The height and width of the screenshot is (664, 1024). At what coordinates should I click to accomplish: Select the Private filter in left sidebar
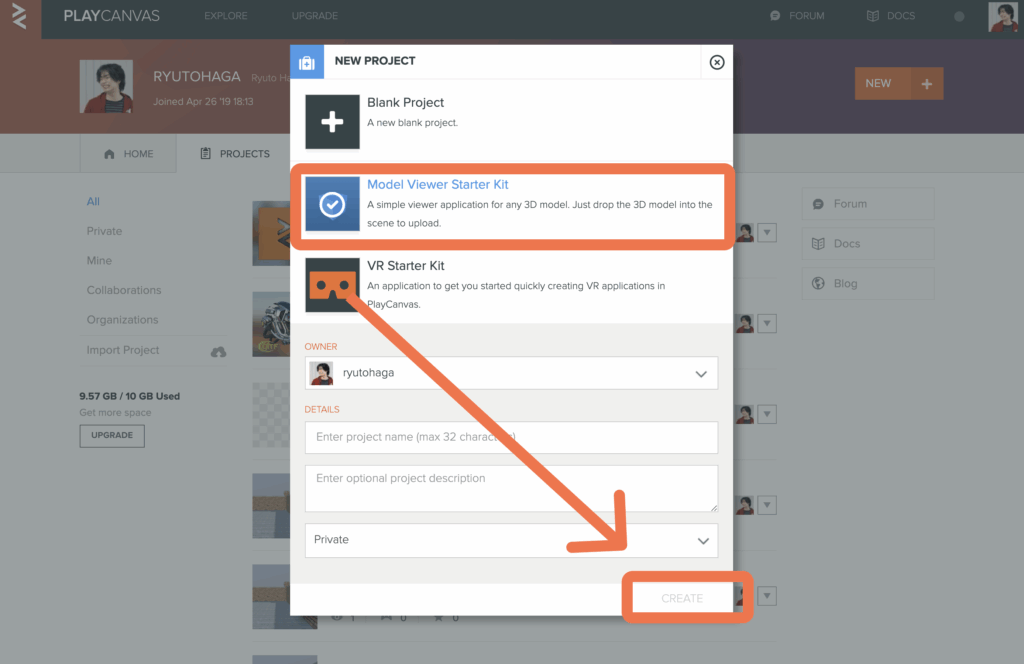tap(104, 231)
